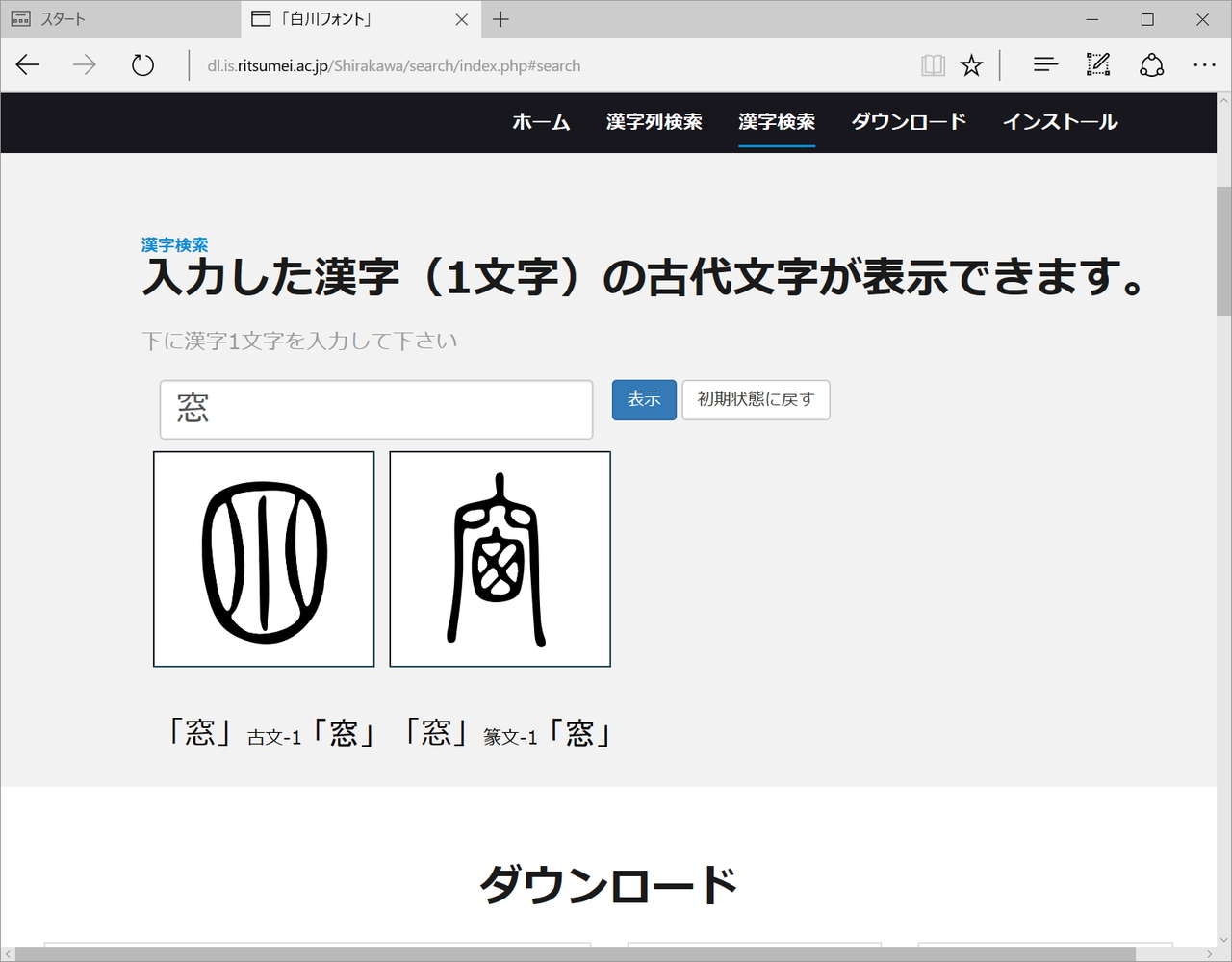Refresh the current page
This screenshot has width=1232, height=962.
[x=142, y=64]
